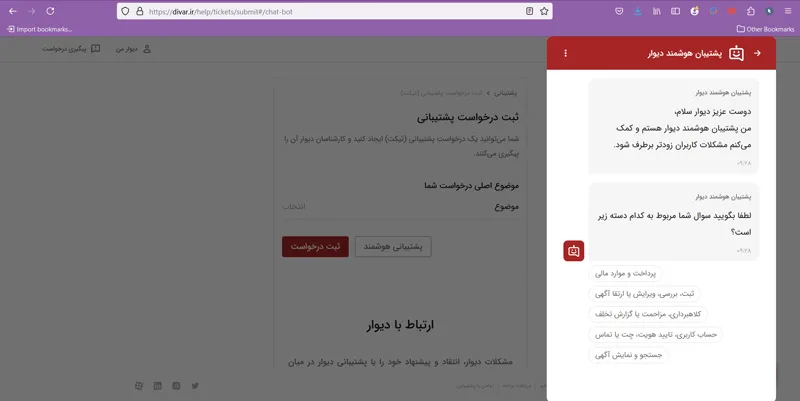Reload the page with the refresh icon
The width and height of the screenshot is (800, 401).
50,11
